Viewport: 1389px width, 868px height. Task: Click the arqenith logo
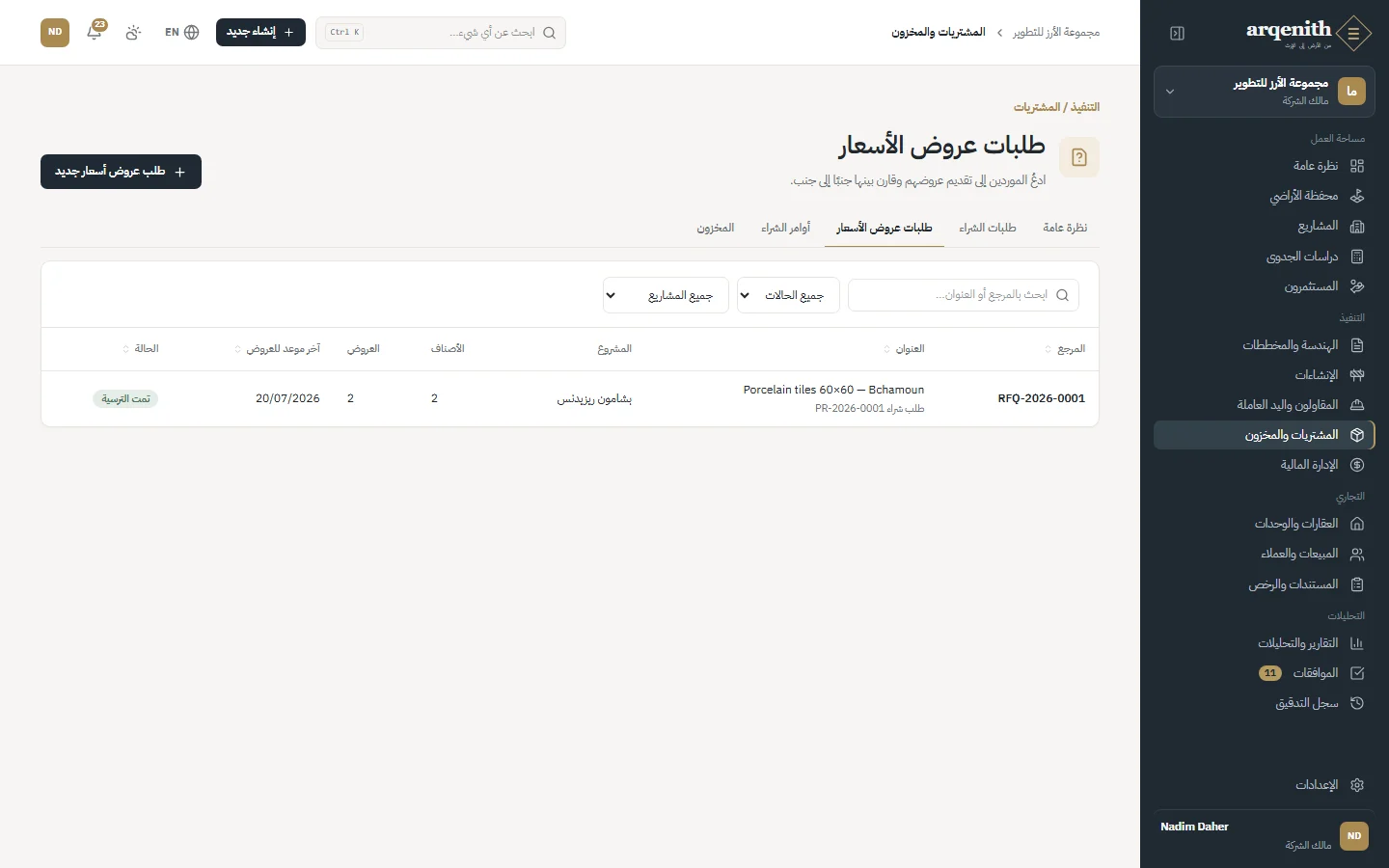[x=1308, y=33]
